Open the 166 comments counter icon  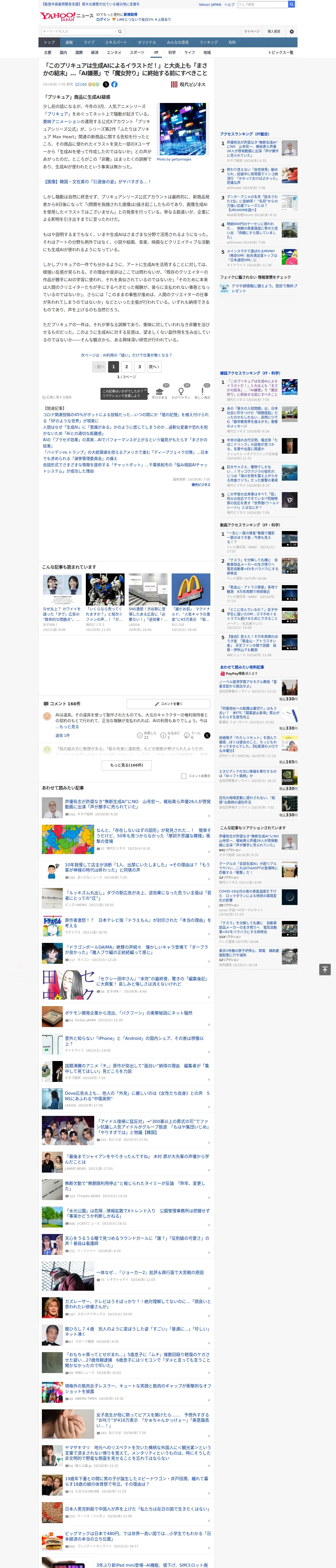point(81,85)
